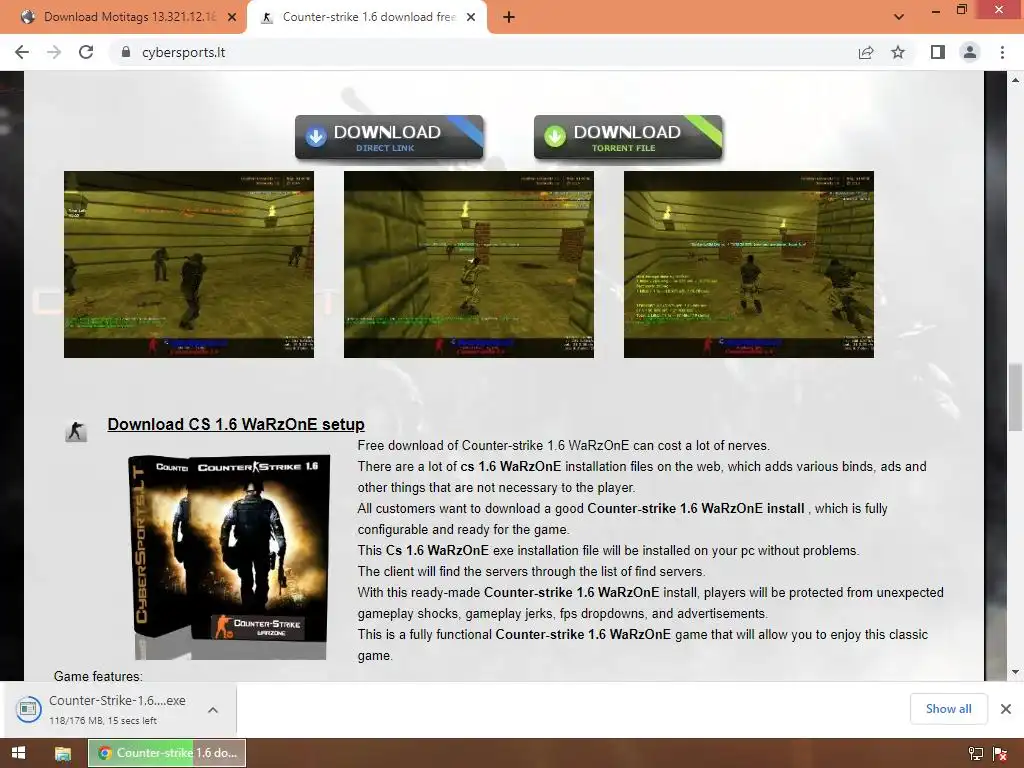The height and width of the screenshot is (768, 1024).
Task: Bookmark this page with the star
Action: (898, 52)
